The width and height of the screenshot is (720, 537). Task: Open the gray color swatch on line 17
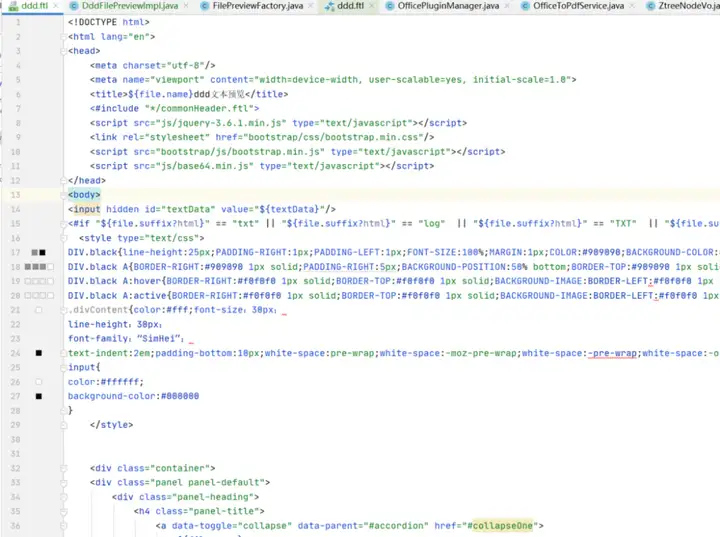coord(34,252)
